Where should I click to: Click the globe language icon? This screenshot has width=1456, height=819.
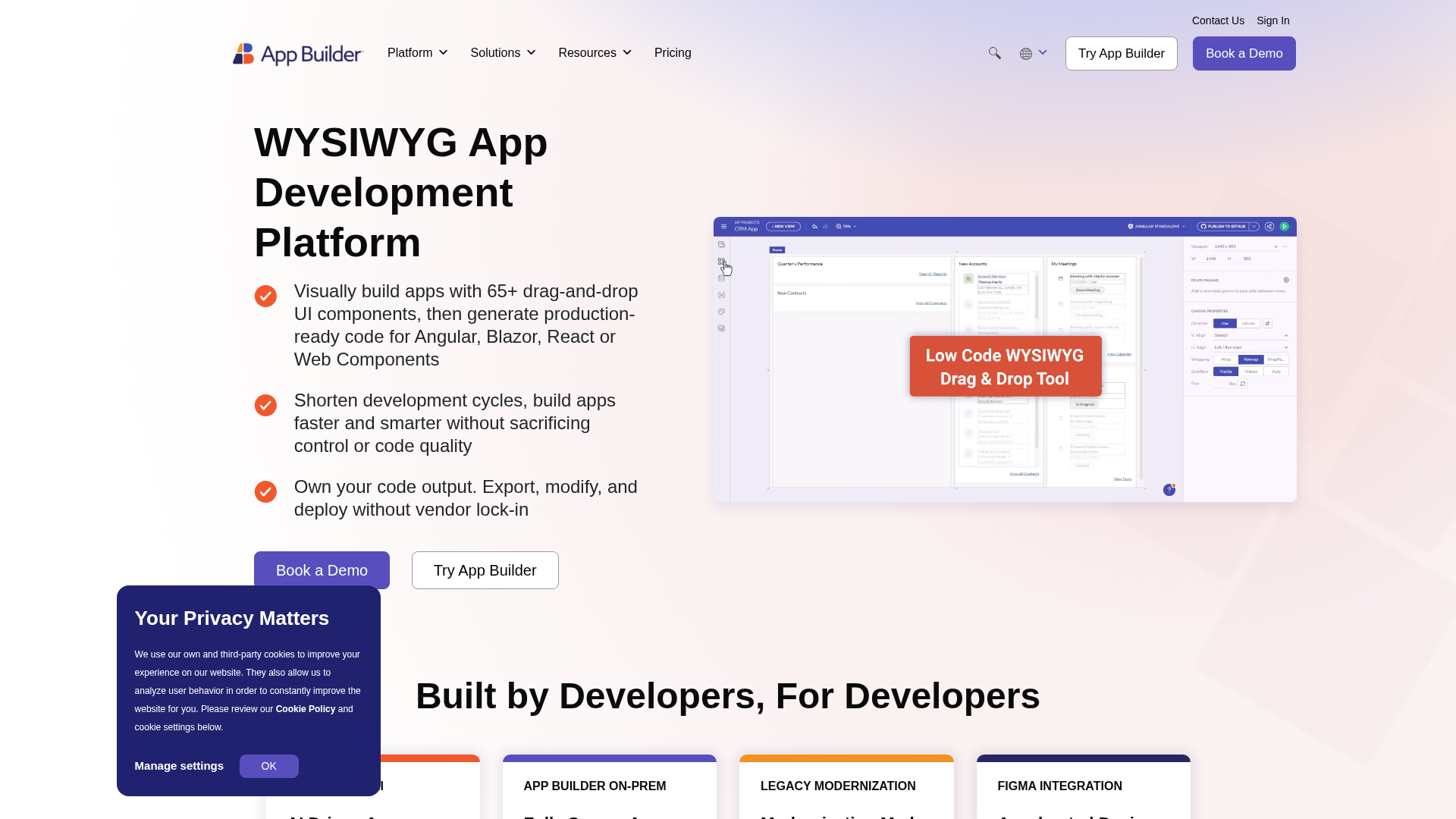click(1026, 54)
